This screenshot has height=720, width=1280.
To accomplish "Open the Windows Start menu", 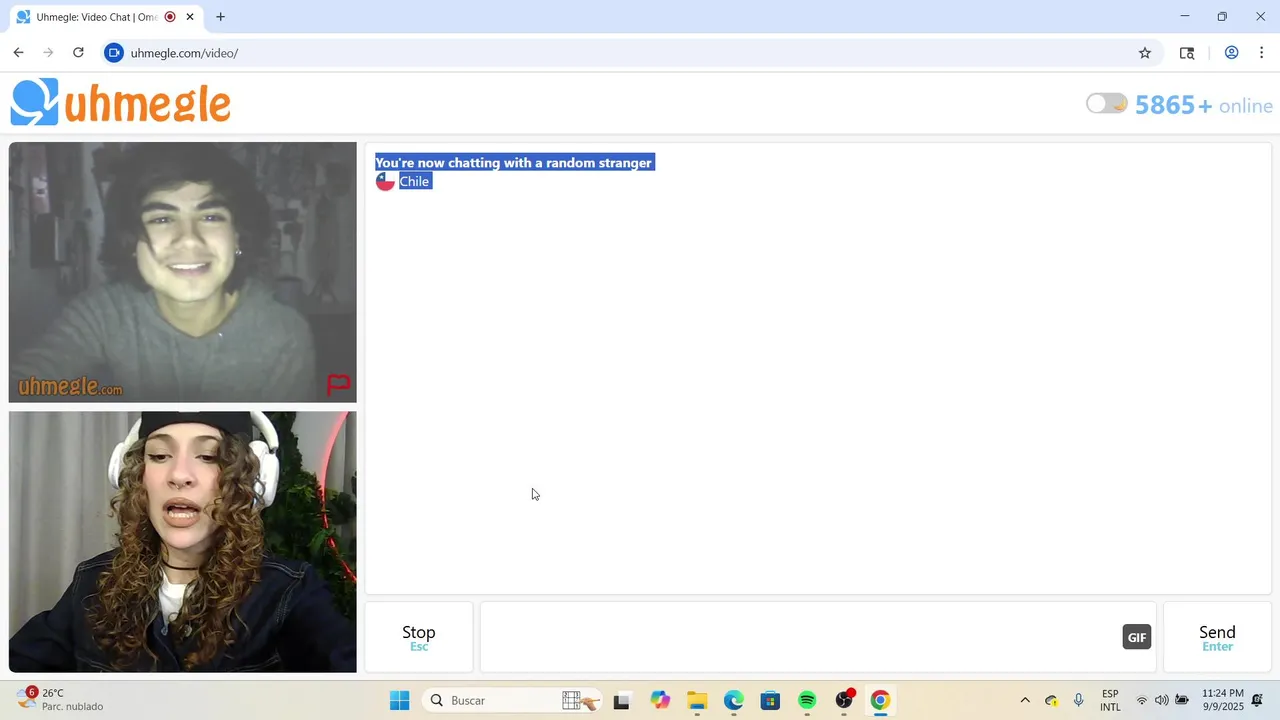I will (399, 700).
